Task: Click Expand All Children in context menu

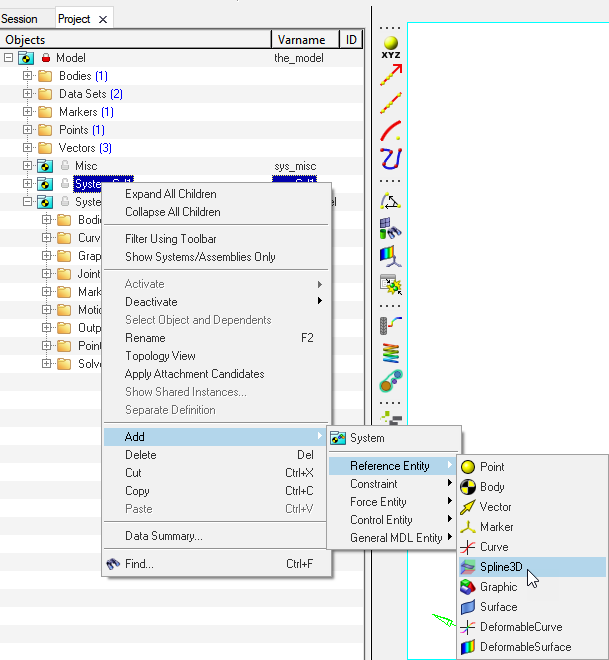Action: point(170,194)
